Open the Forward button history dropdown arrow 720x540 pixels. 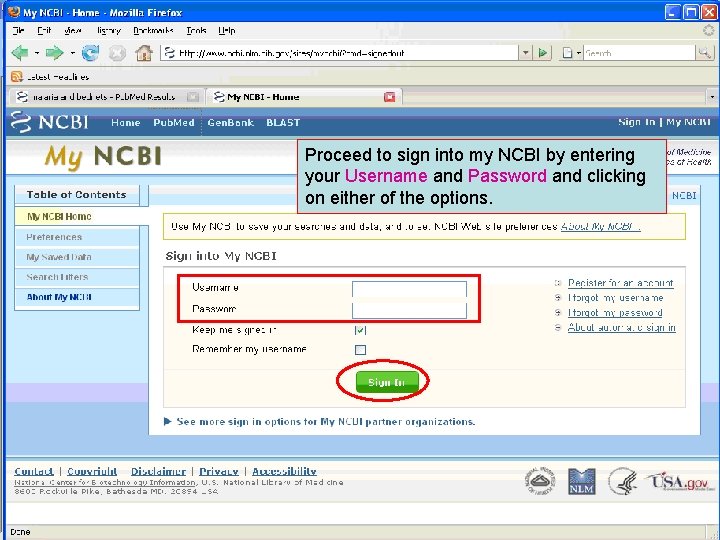[x=73, y=53]
